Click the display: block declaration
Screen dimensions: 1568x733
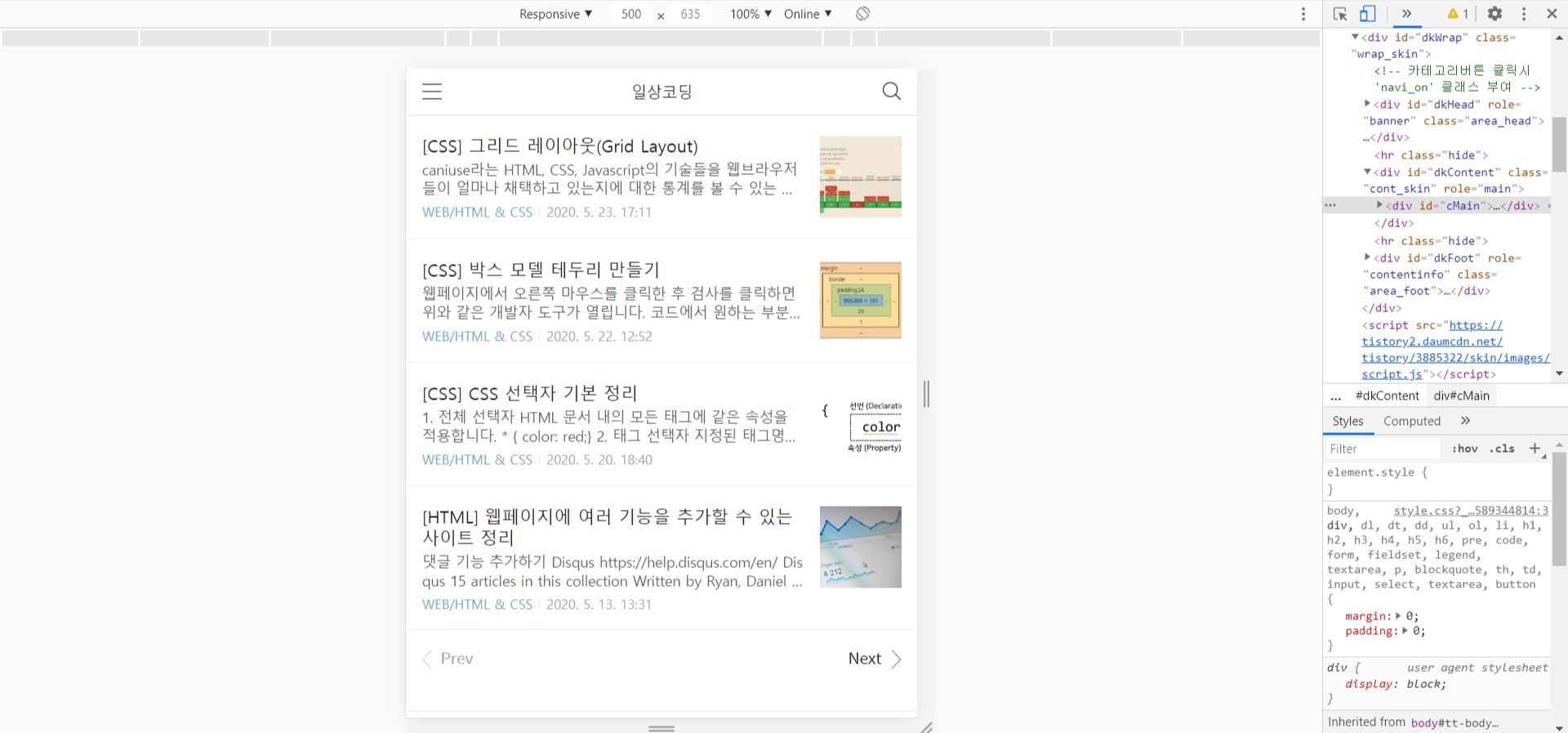pos(1396,684)
